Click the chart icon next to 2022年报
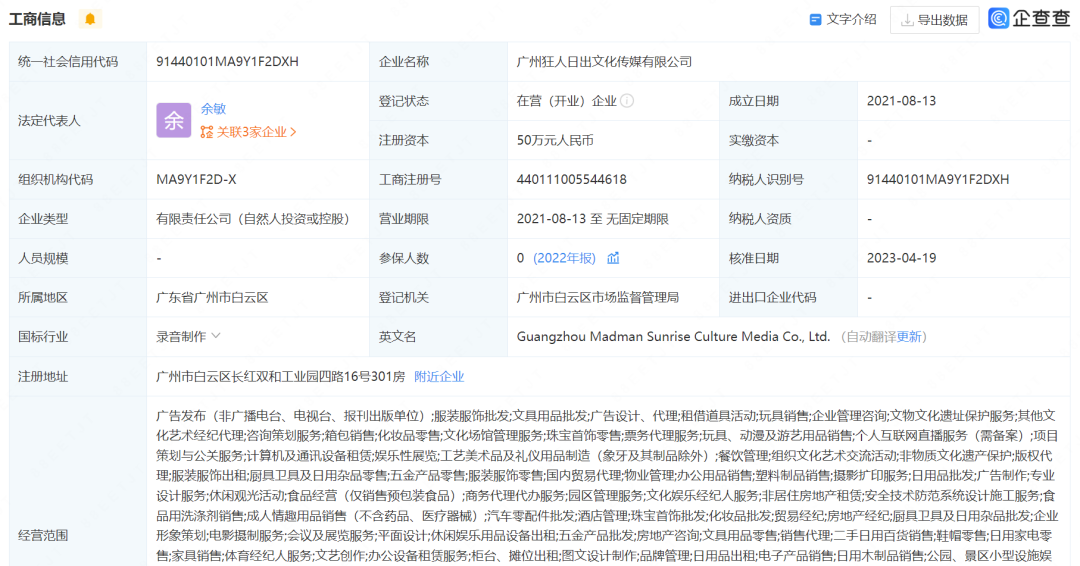 (x=613, y=258)
